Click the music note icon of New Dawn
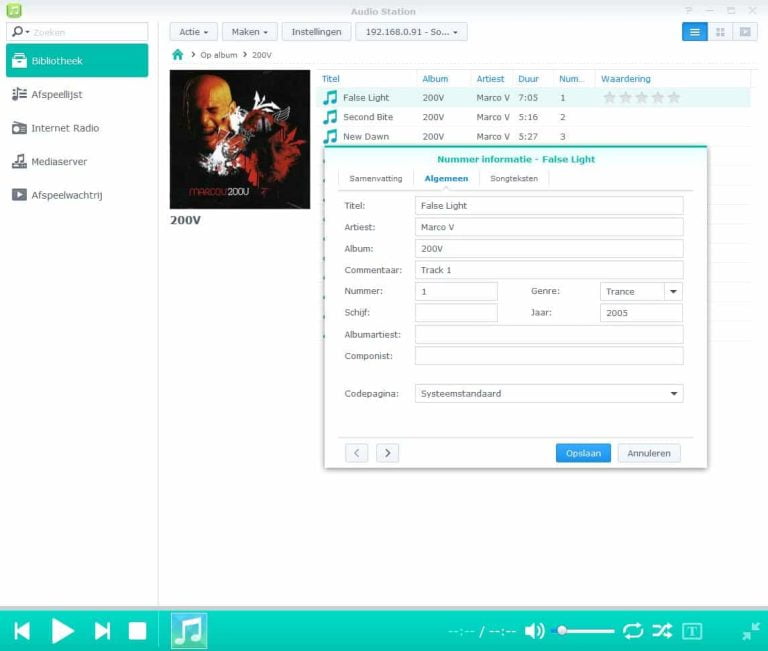The width and height of the screenshot is (768, 651). tap(330, 136)
